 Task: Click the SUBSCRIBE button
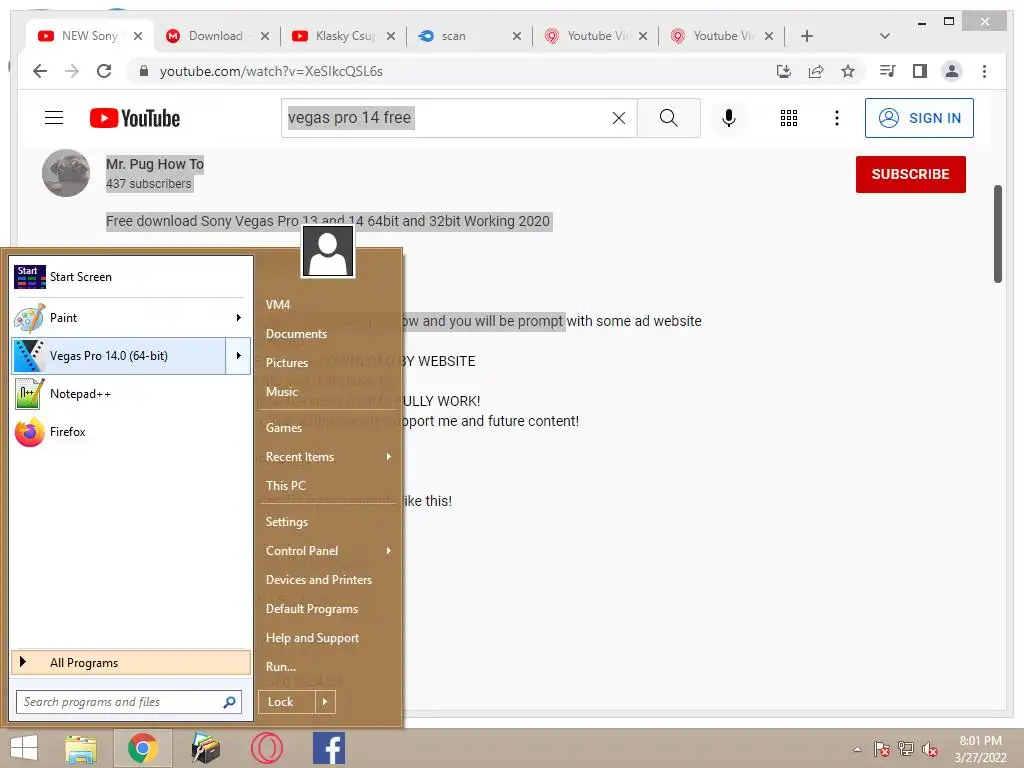910,174
